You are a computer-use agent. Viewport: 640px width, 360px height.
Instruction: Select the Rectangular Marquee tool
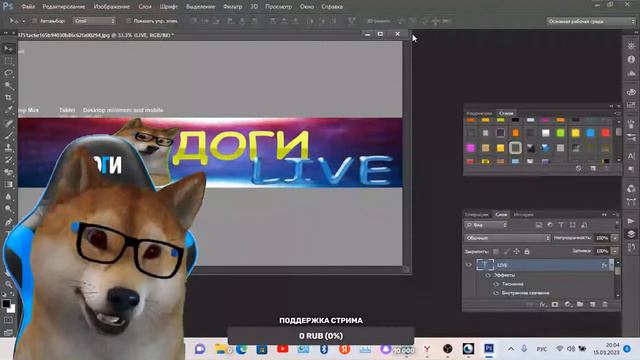9,61
